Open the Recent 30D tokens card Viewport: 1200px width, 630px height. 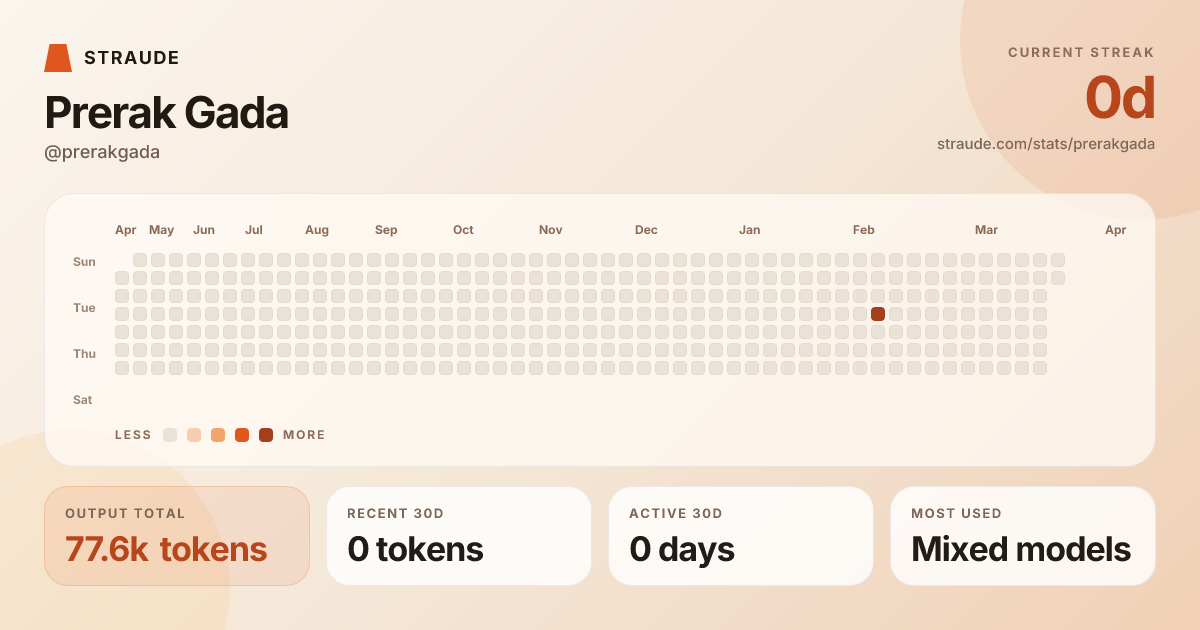click(x=459, y=536)
